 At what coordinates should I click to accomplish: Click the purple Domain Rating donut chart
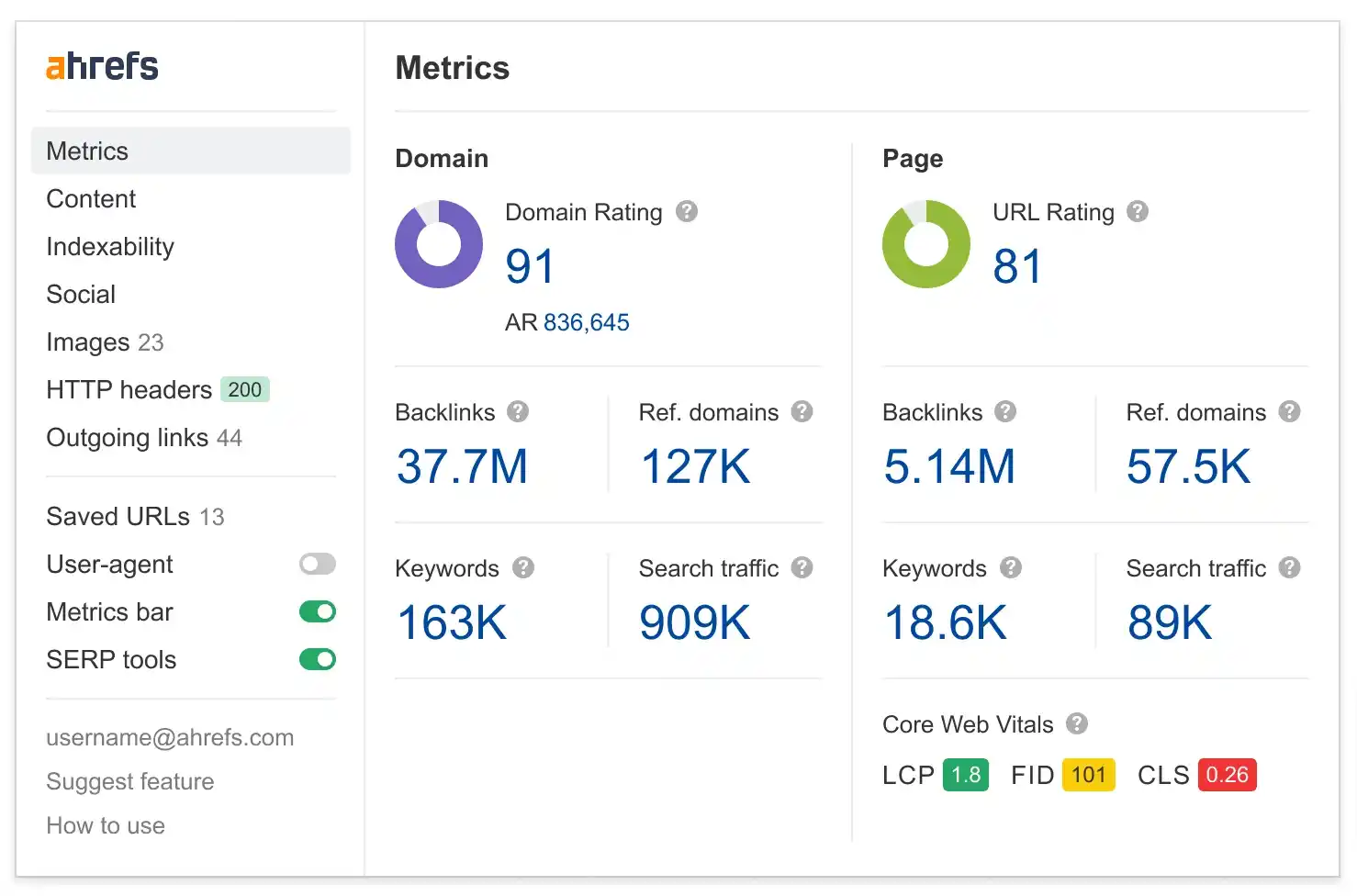point(439,244)
